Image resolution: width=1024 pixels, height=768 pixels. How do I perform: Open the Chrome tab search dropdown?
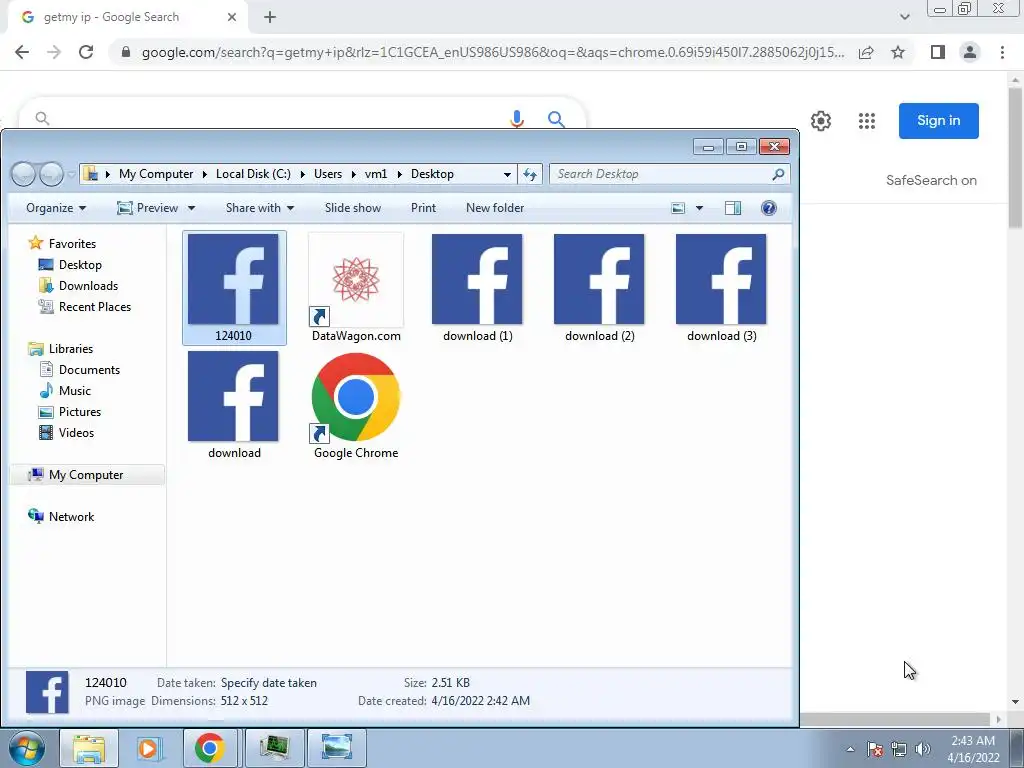point(904,18)
